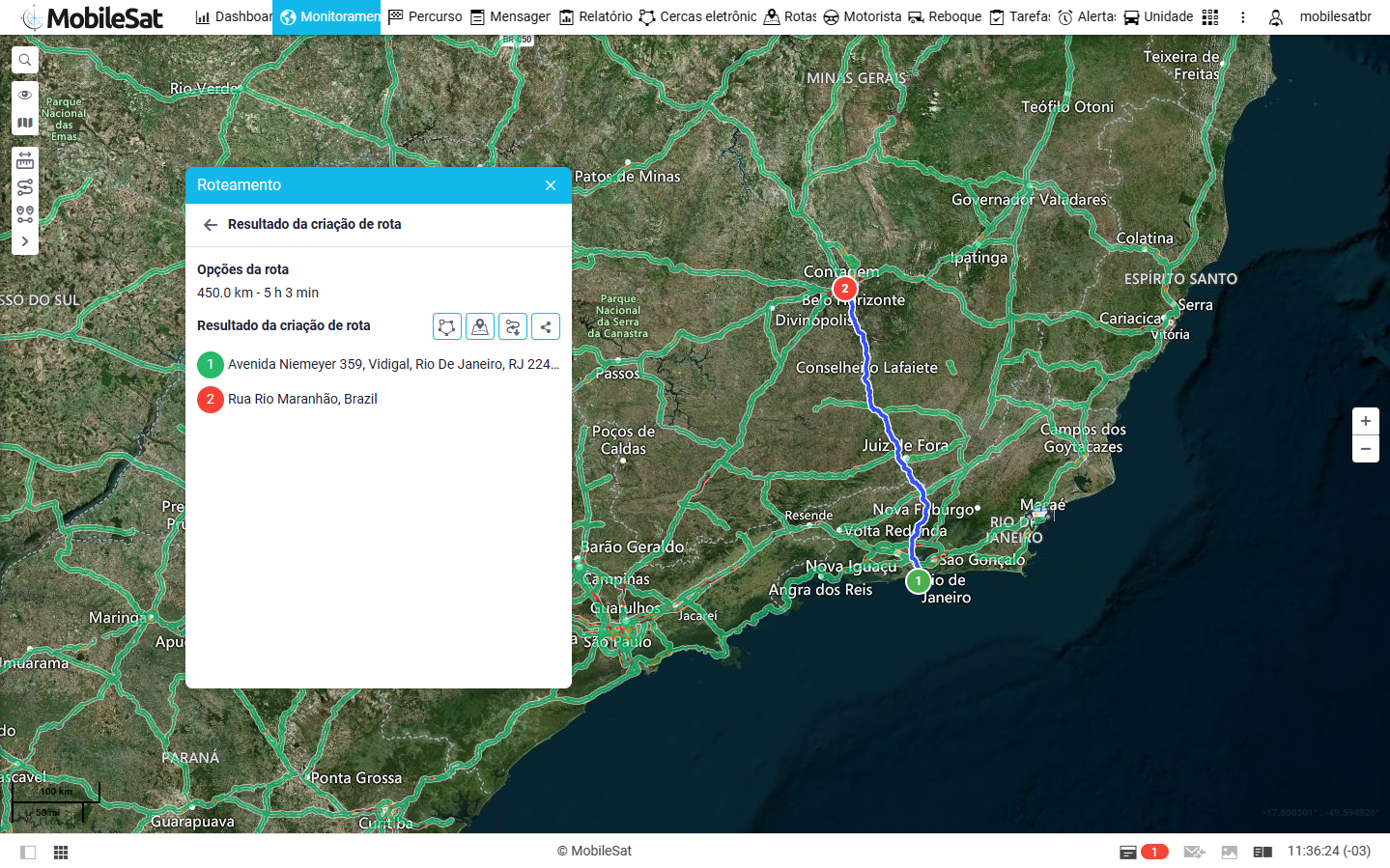The width and height of the screenshot is (1390, 868).
Task: Click the map pin route icon in results
Action: click(x=480, y=326)
